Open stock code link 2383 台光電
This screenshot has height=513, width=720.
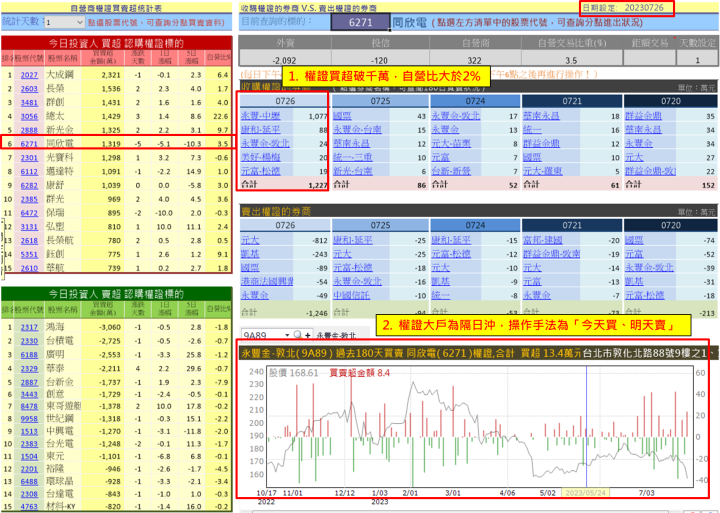tap(29, 444)
